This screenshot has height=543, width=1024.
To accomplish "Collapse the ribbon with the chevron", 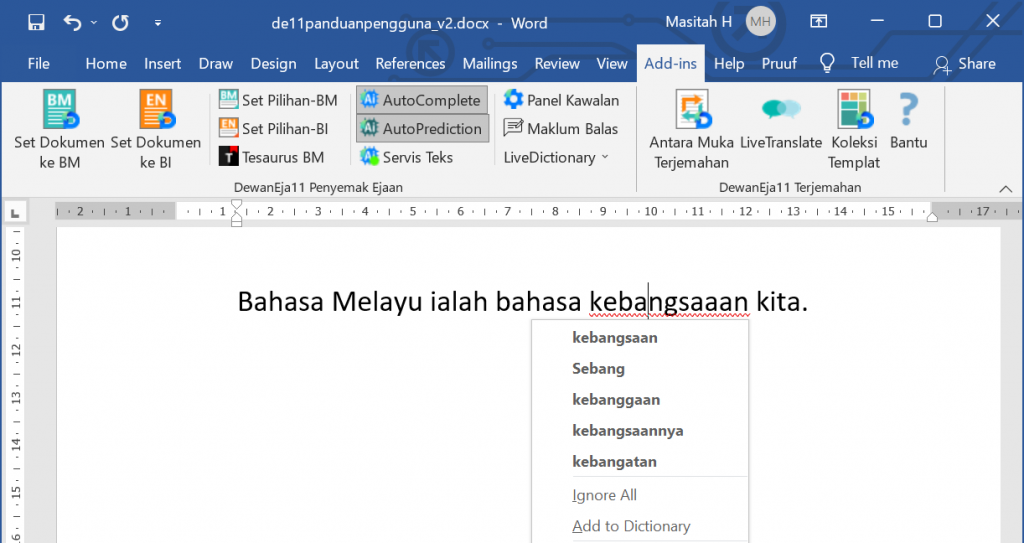I will pyautogui.click(x=1005, y=188).
